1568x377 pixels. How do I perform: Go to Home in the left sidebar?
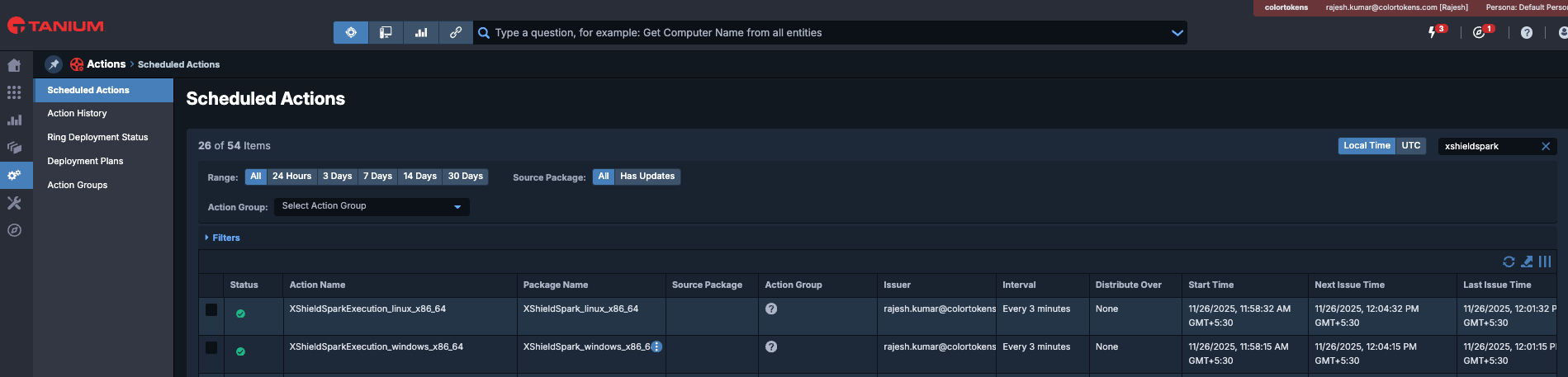point(14,65)
